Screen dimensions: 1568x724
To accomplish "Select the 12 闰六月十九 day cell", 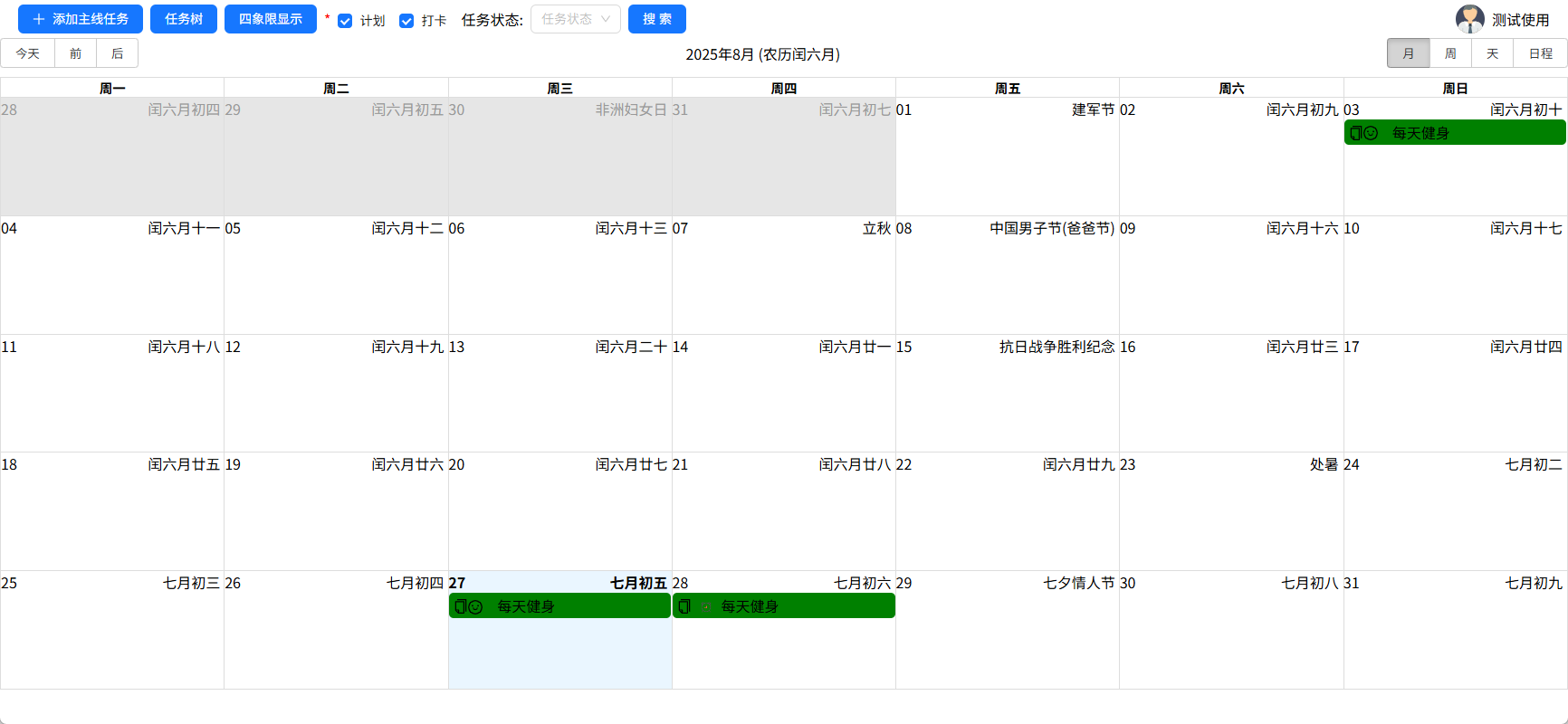I will click(x=336, y=394).
